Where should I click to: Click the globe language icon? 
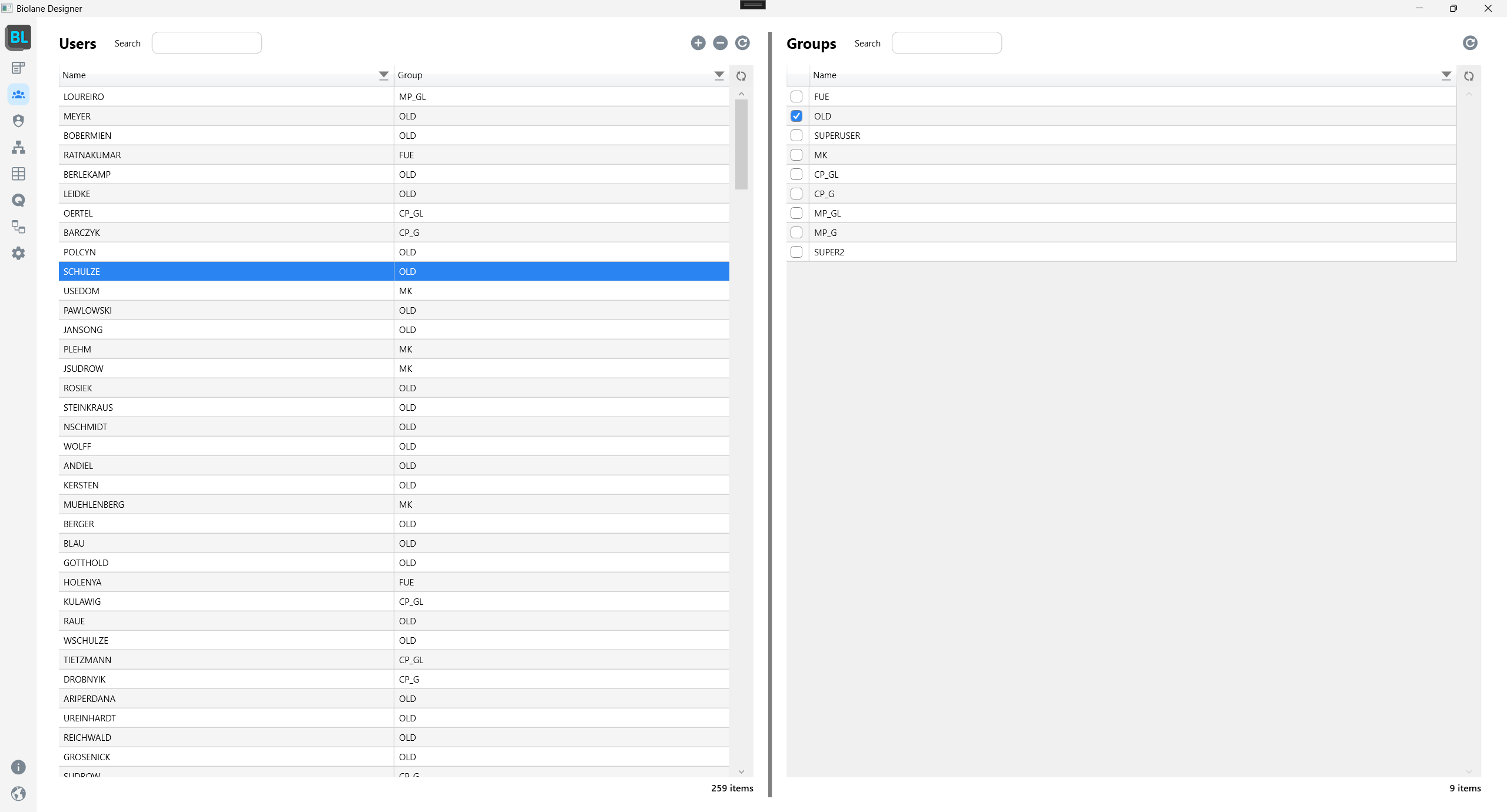tap(18, 794)
